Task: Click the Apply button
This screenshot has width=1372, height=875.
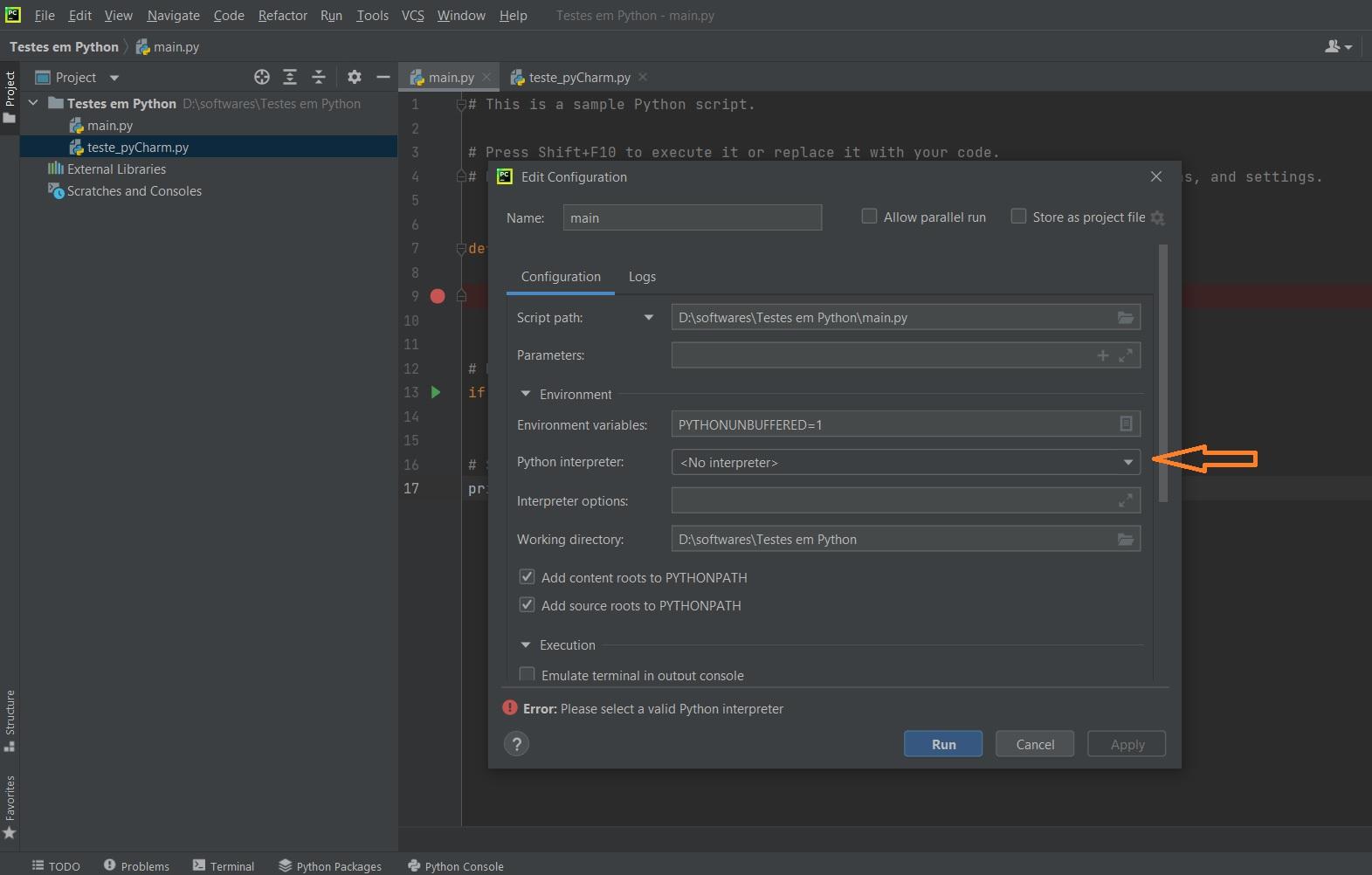Action: 1127,744
